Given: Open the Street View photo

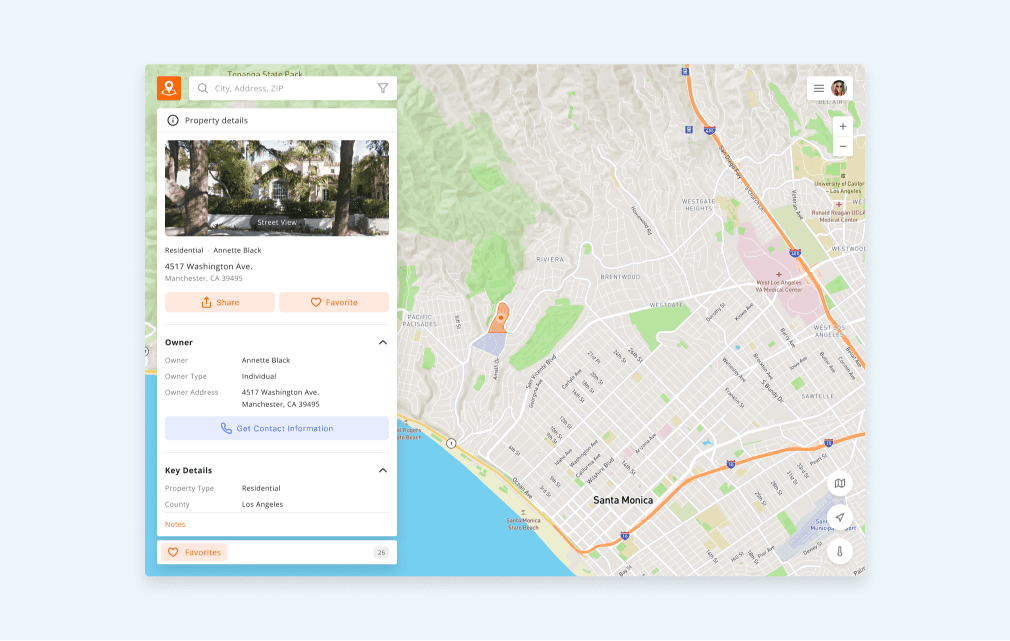Looking at the screenshot, I should point(277,188).
